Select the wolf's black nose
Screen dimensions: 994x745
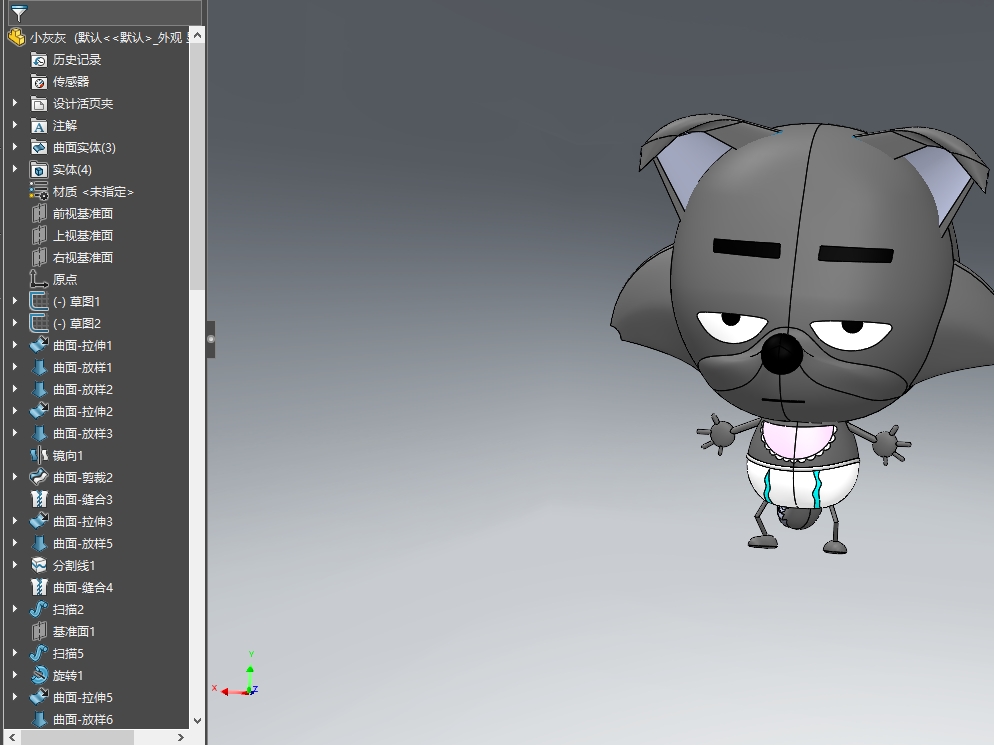782,353
